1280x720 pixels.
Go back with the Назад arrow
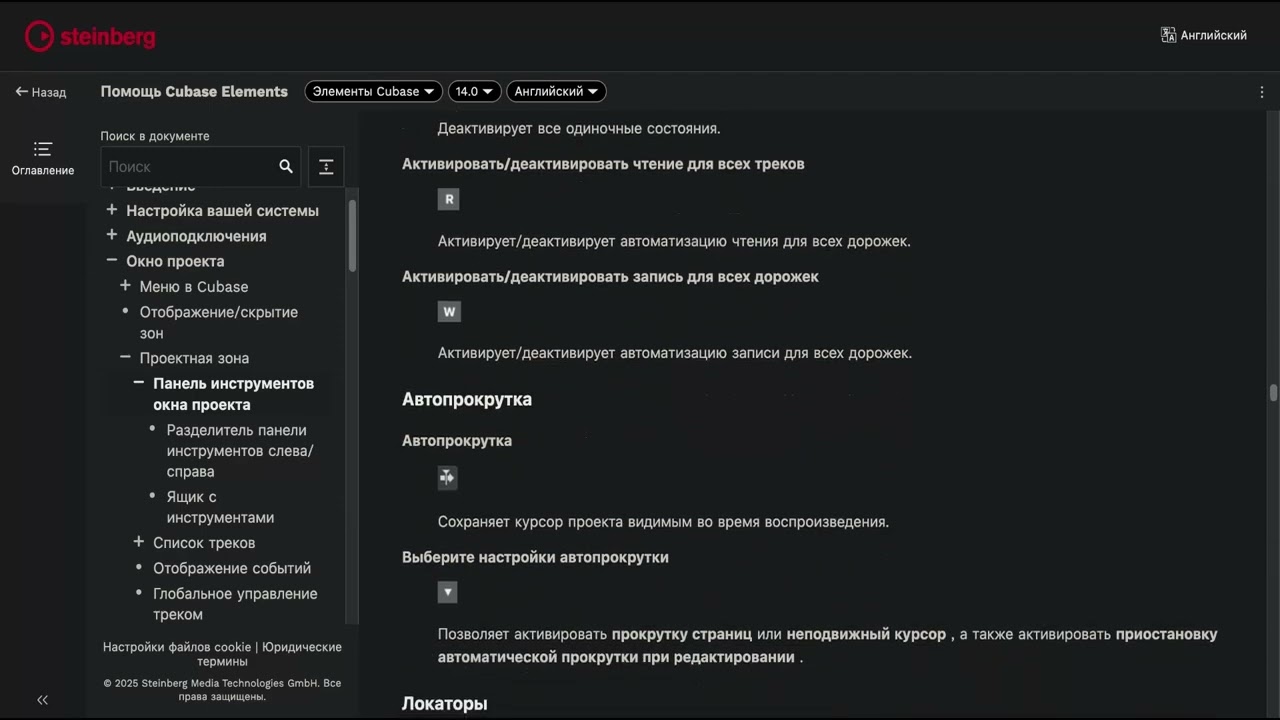(40, 92)
